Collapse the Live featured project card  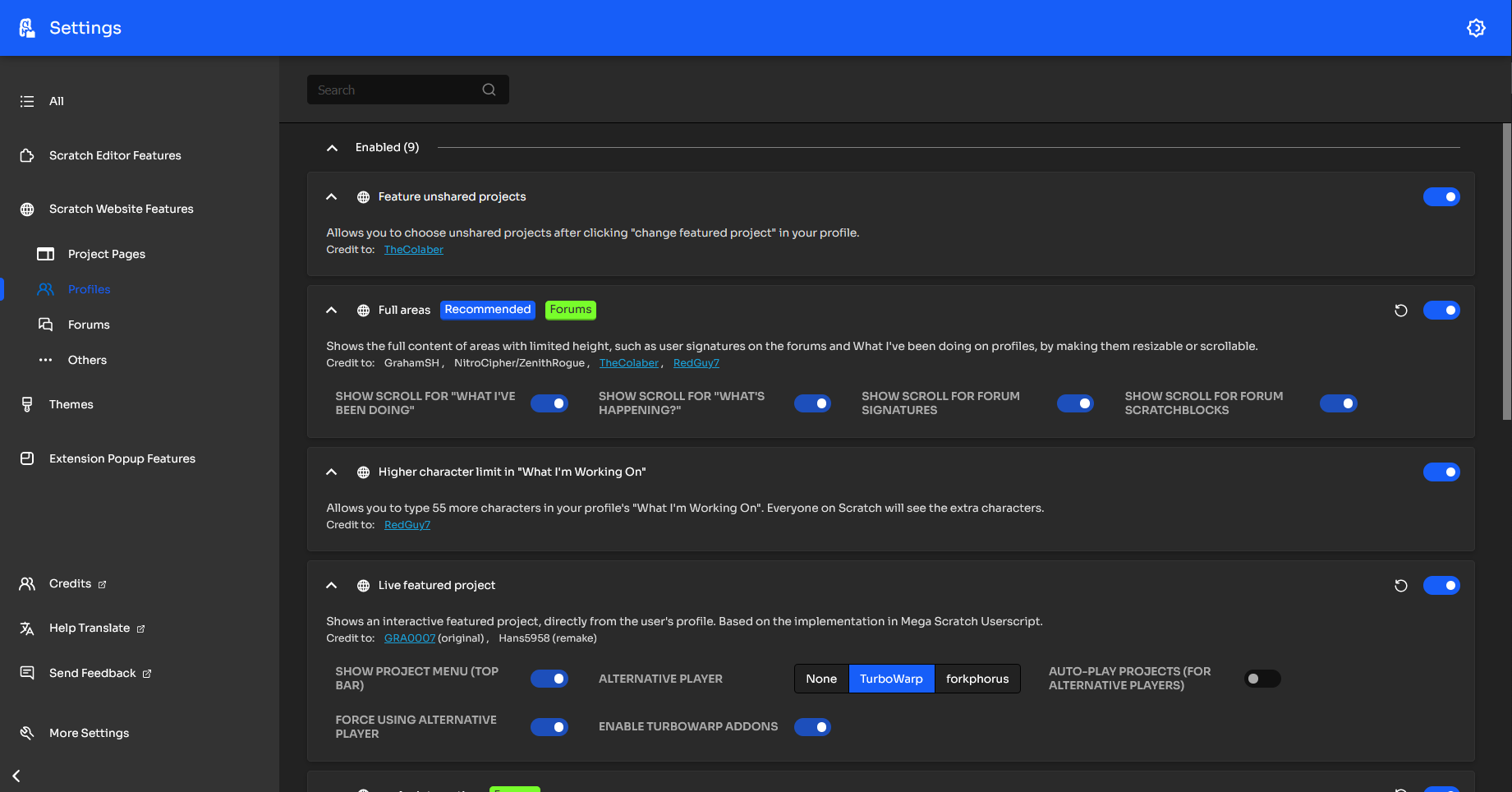coord(331,586)
